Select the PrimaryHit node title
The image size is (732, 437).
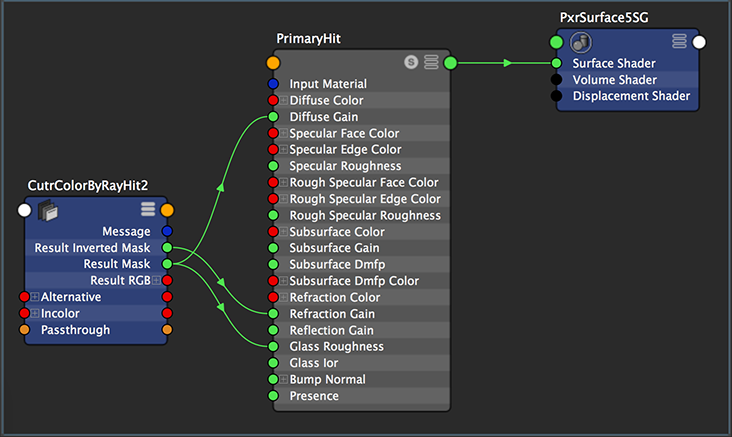[x=309, y=39]
